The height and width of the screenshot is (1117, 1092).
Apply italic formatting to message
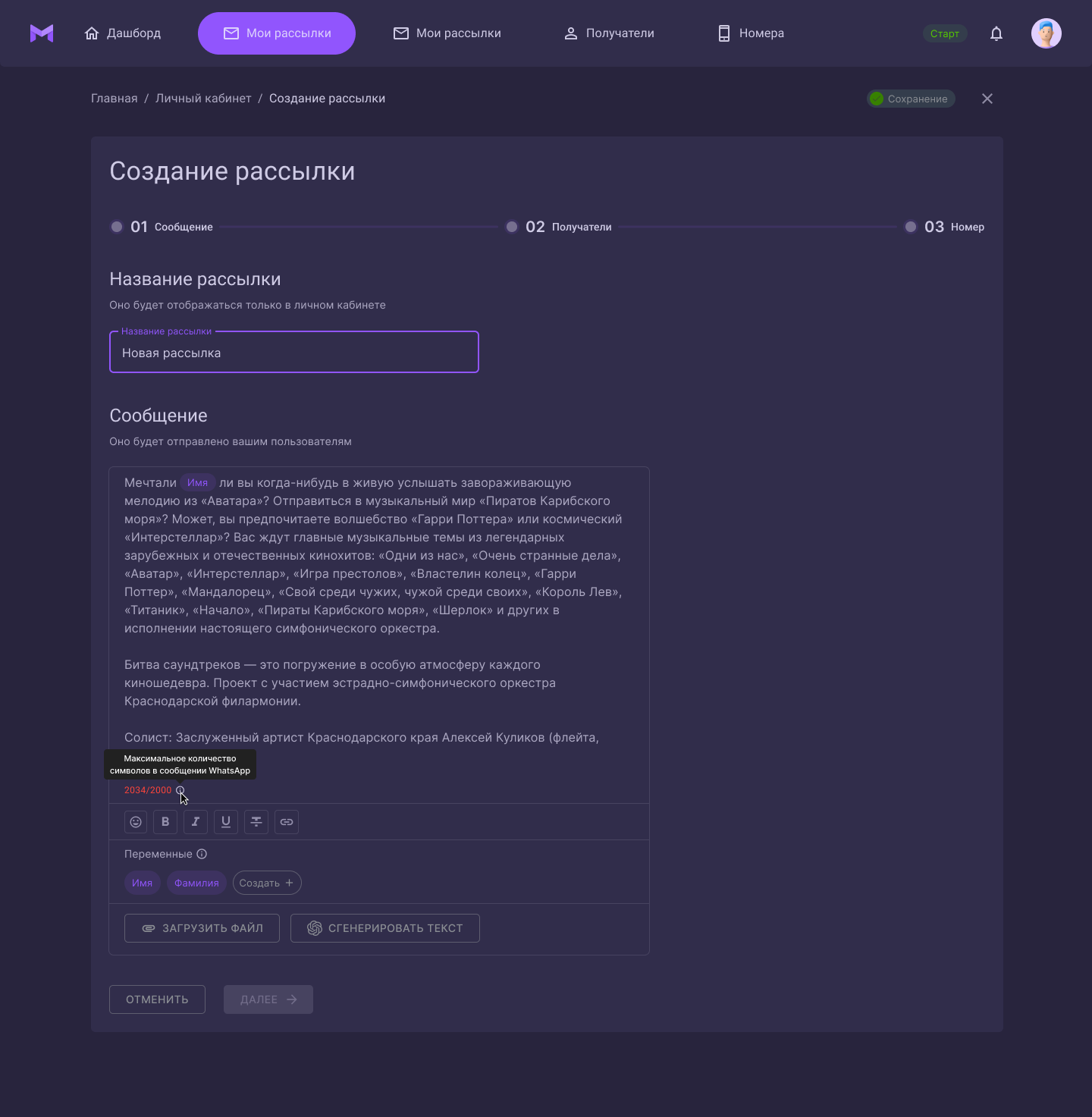coord(196,822)
